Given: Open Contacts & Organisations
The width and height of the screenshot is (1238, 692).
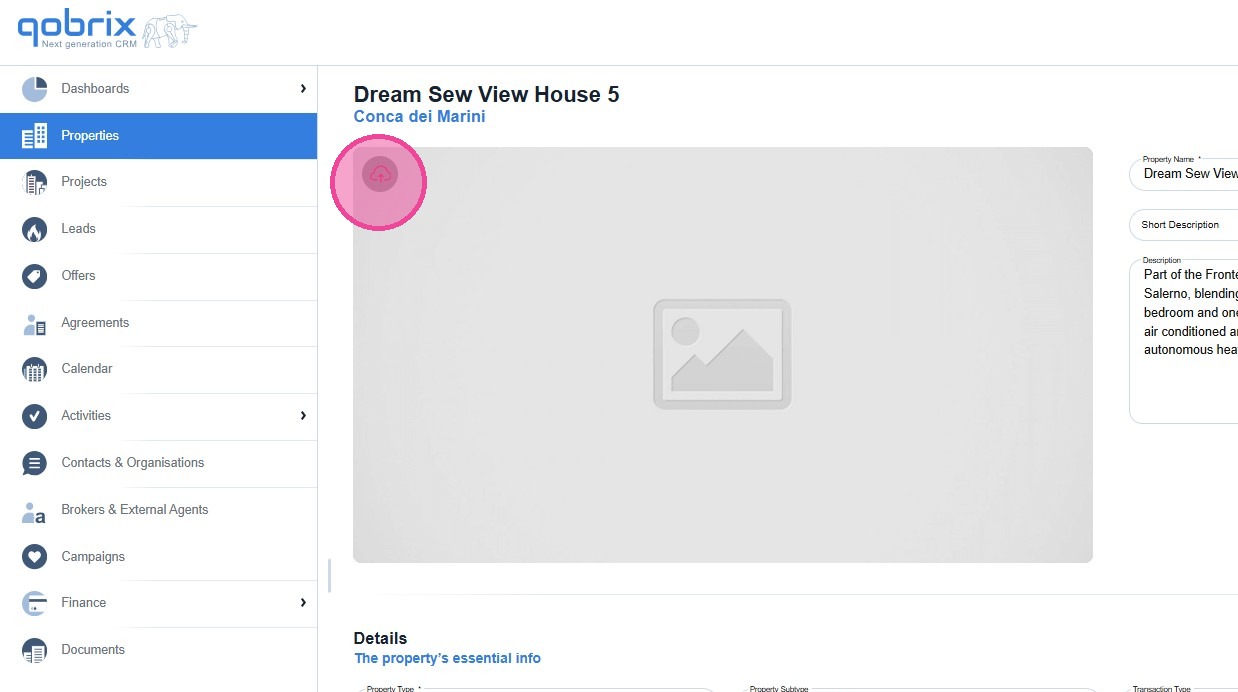Looking at the screenshot, I should pos(158,463).
